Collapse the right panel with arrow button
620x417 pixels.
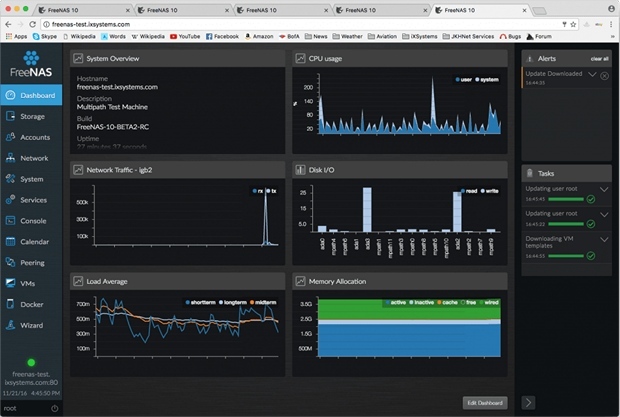tap(528, 403)
